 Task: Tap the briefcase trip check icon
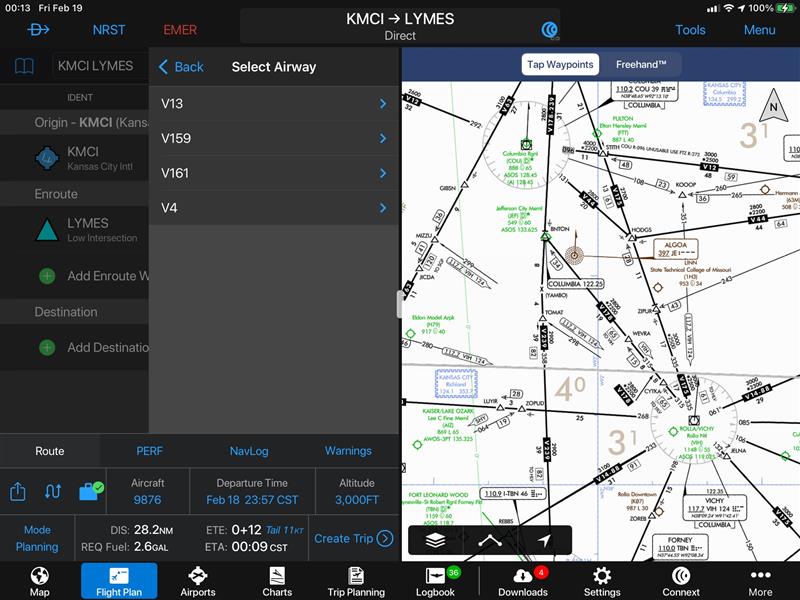(91, 491)
